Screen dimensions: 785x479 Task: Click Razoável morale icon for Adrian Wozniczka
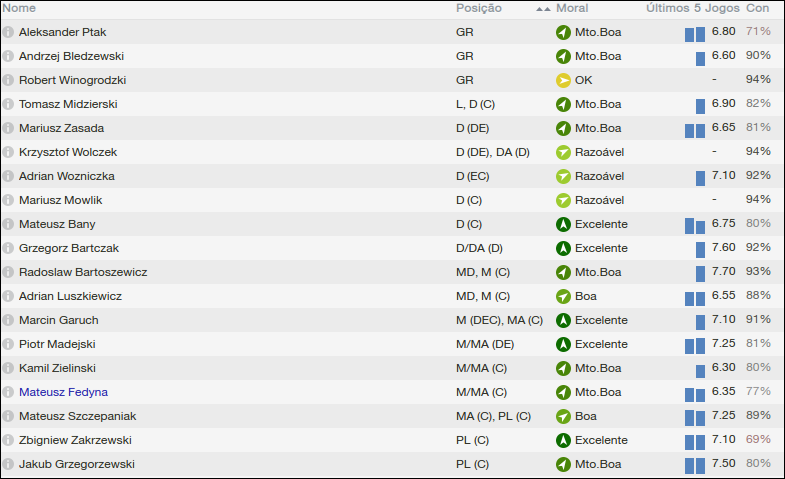(x=563, y=176)
